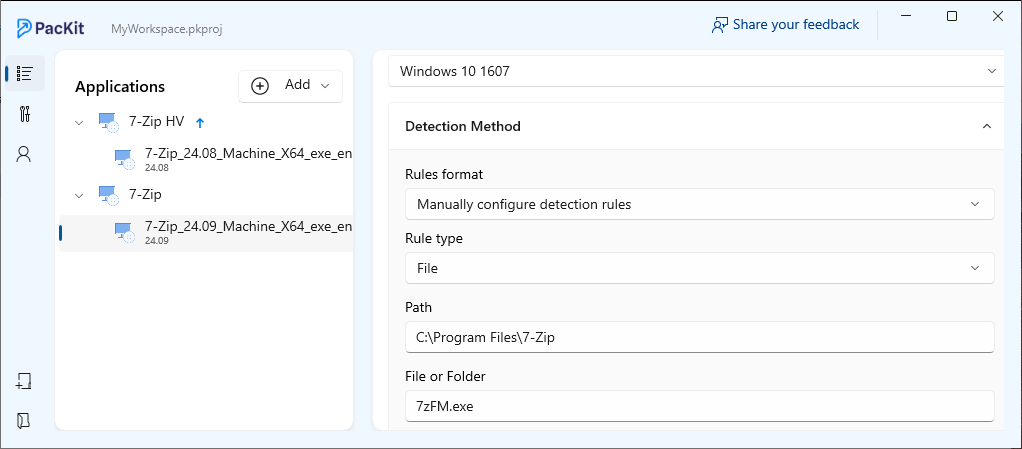Select 7-Zip_24.08_Machine_X64_exe package

click(x=248, y=154)
